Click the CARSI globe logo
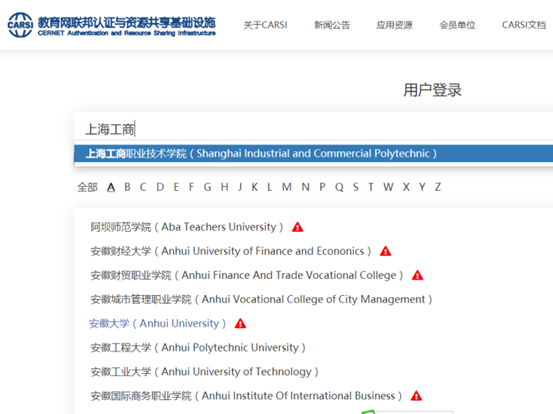The height and width of the screenshot is (414, 553). pos(20,25)
